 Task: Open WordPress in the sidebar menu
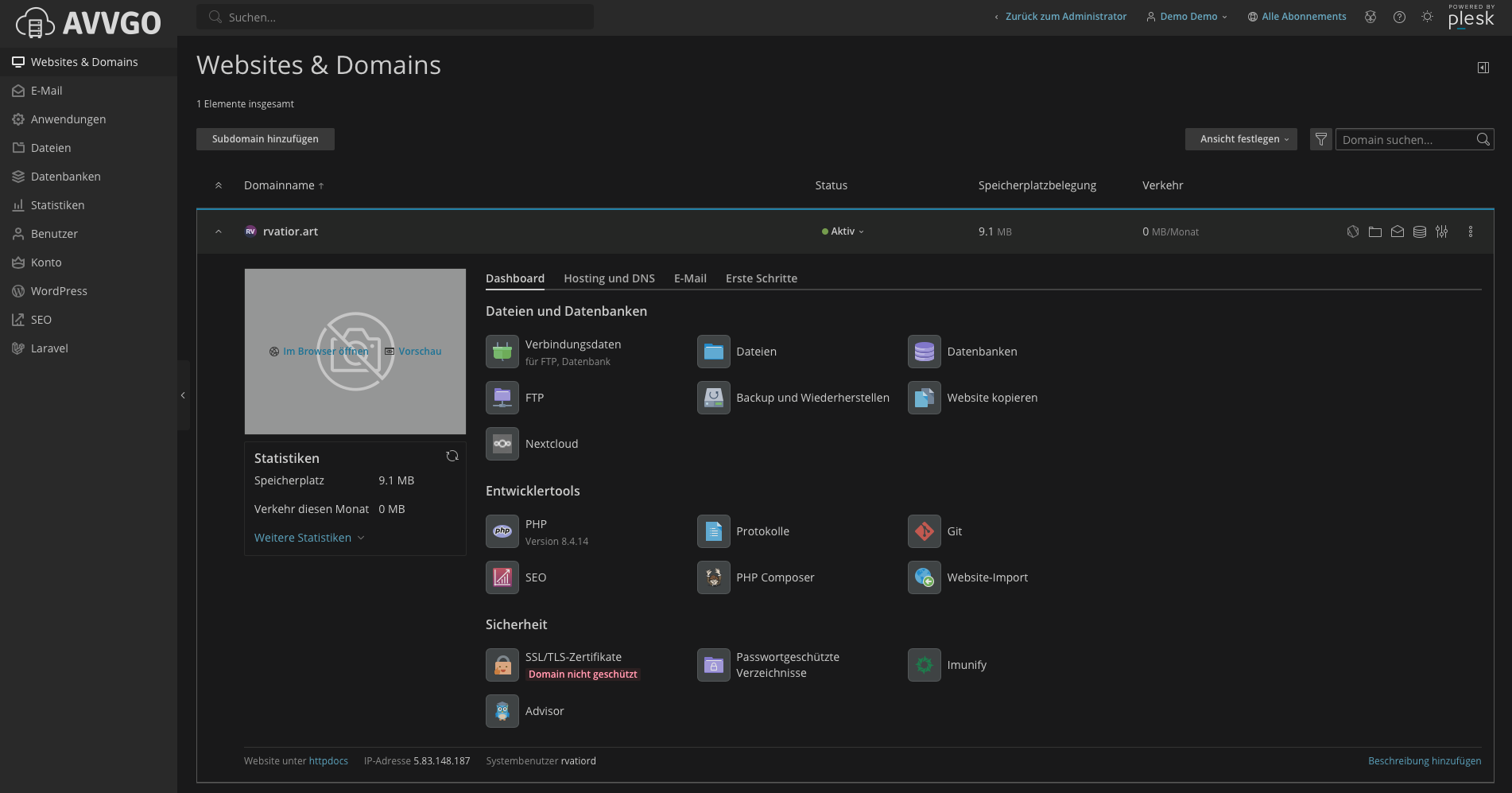[59, 291]
